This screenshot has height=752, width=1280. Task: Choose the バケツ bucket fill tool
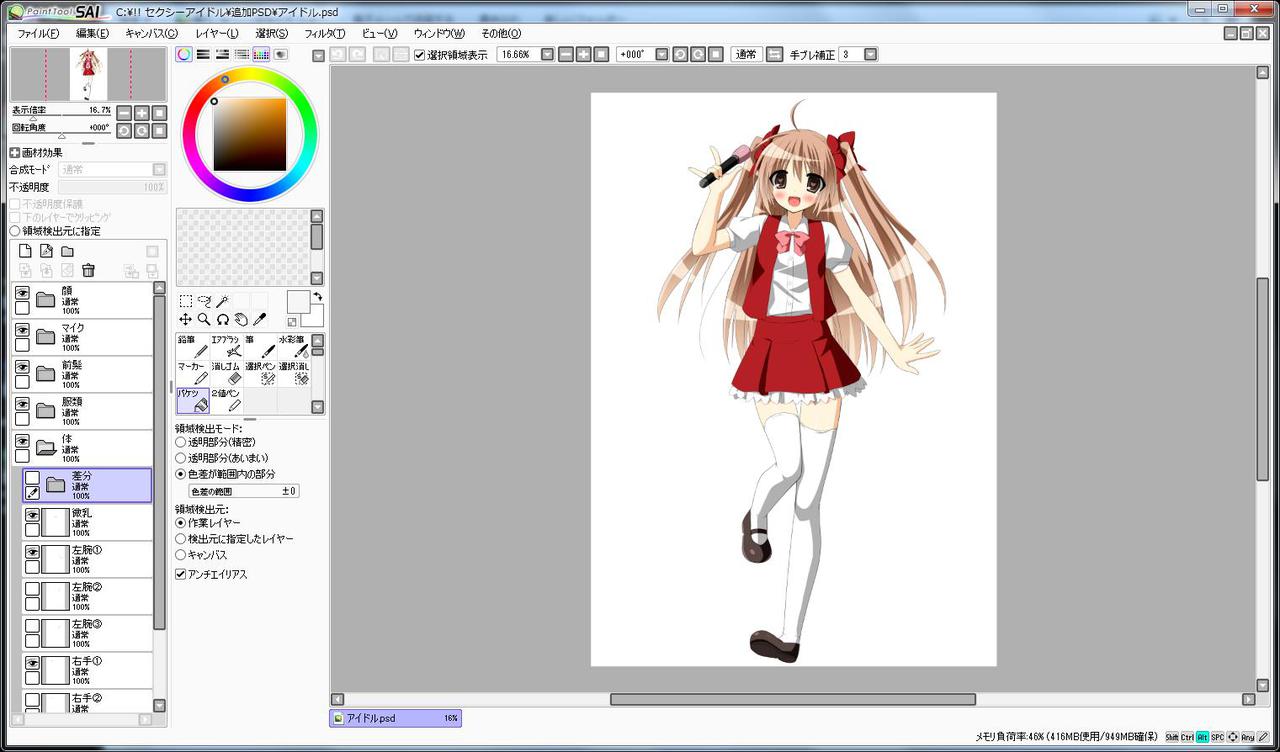[193, 400]
